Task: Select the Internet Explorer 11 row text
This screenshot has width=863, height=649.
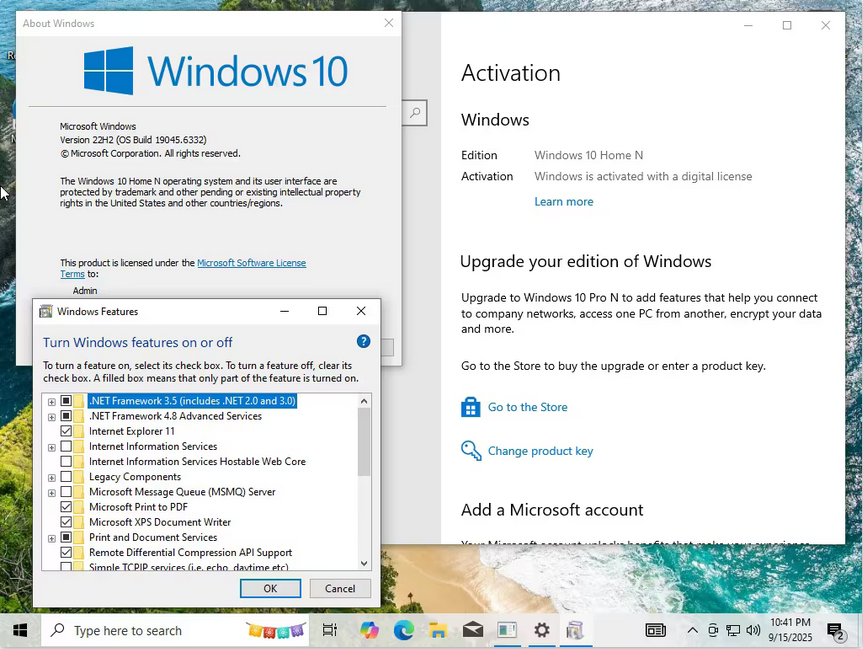Action: click(x=132, y=431)
